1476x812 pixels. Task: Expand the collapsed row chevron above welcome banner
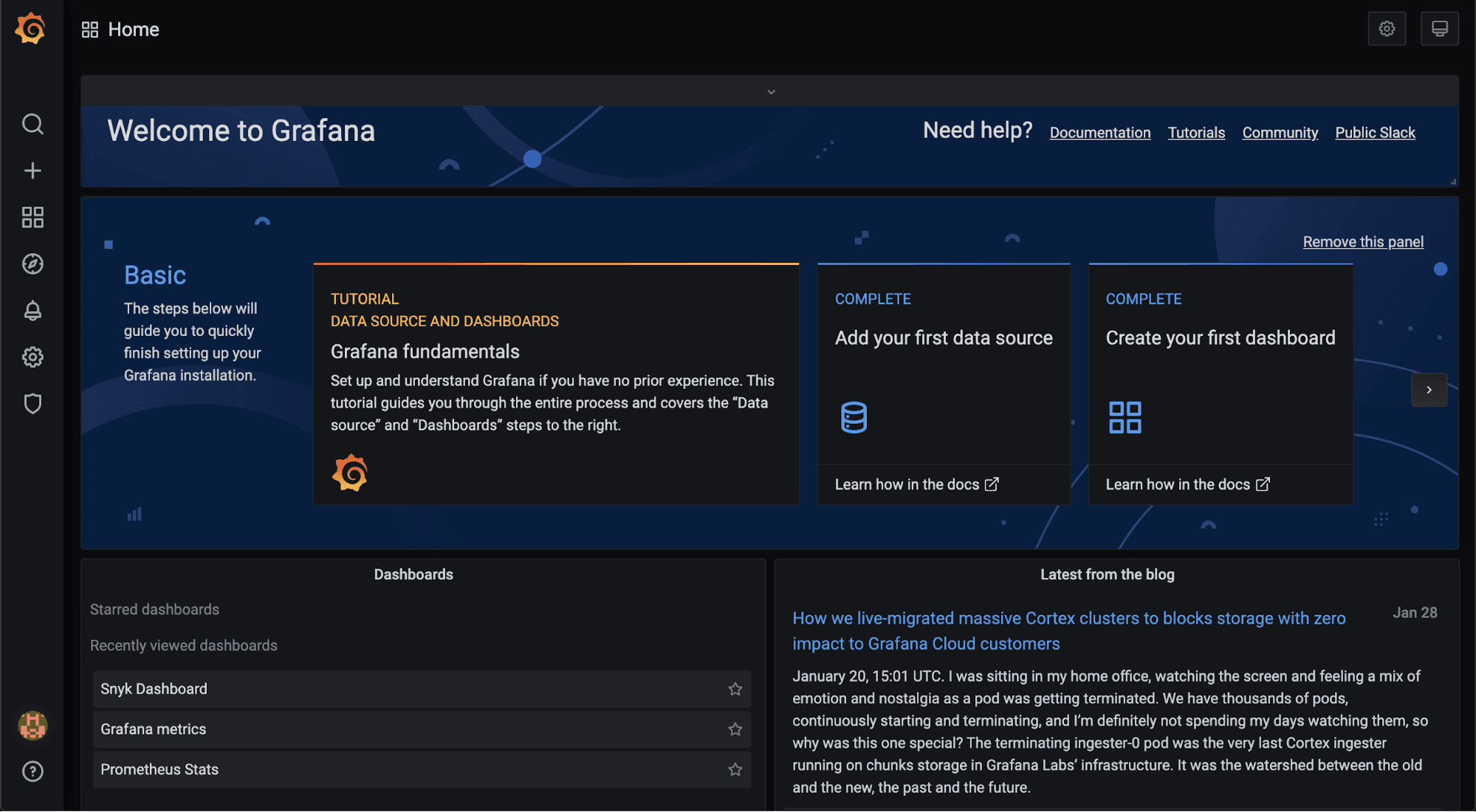coord(771,92)
